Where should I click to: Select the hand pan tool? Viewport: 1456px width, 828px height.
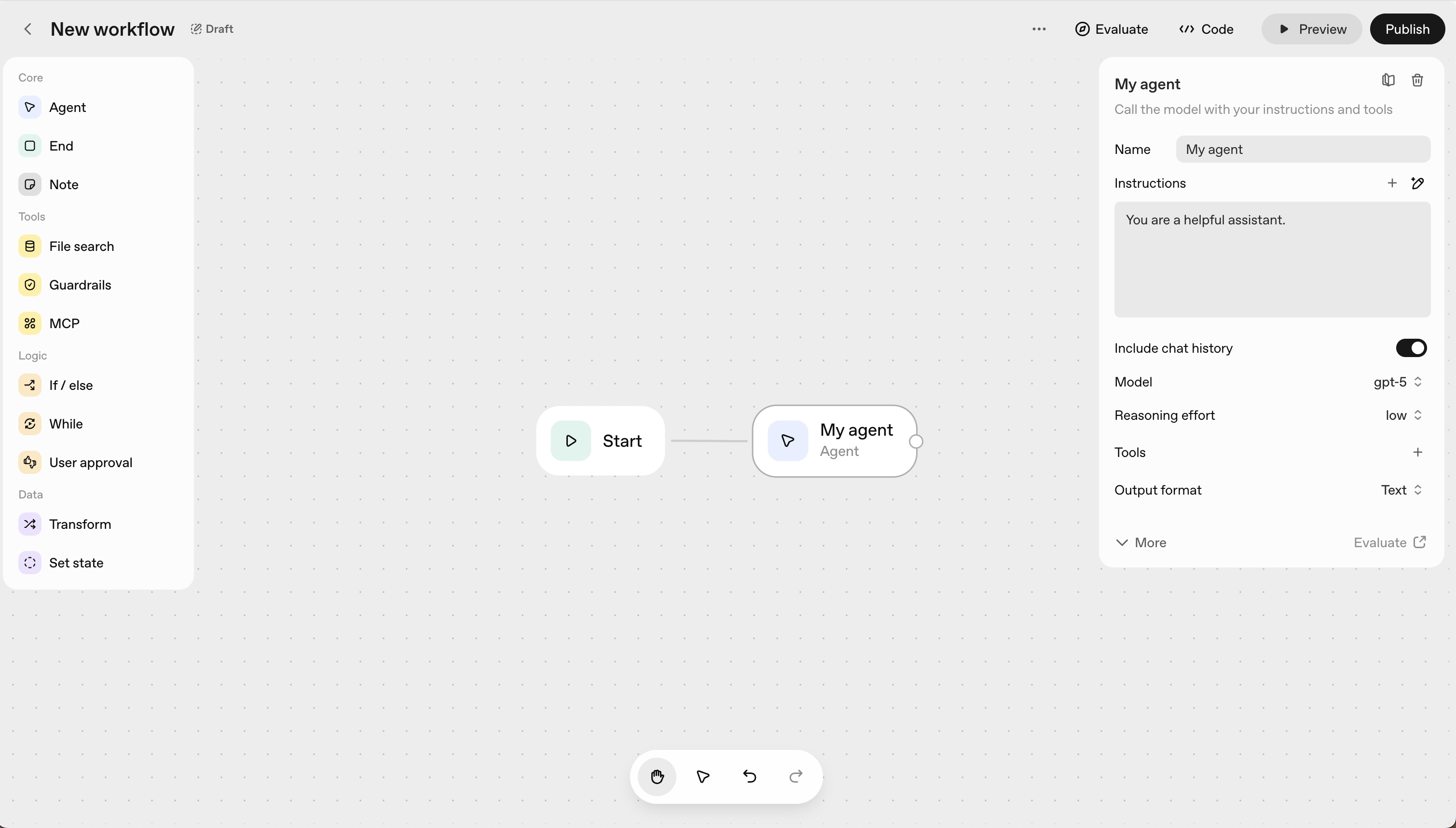pyautogui.click(x=657, y=776)
